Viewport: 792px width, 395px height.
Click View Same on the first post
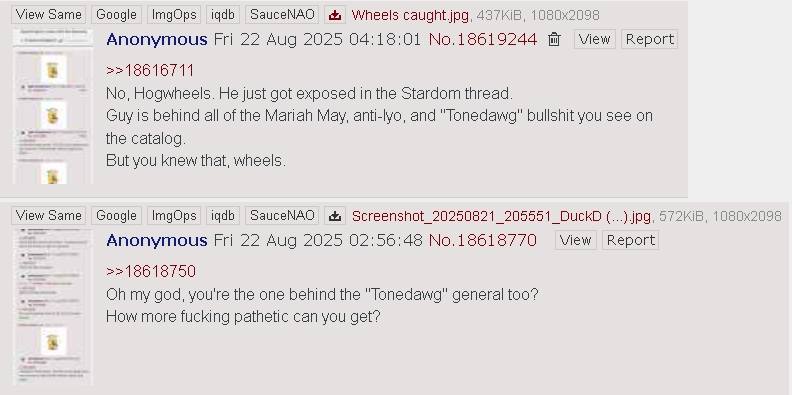48,15
